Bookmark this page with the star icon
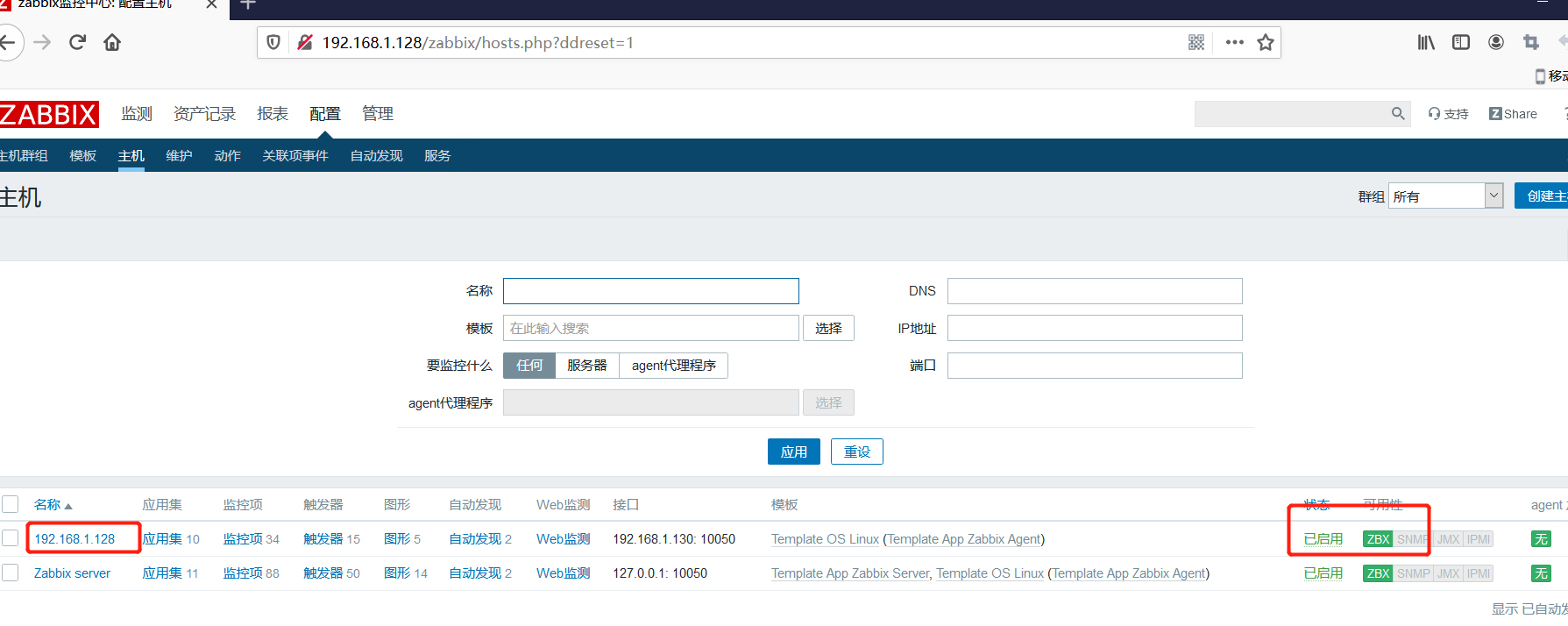 (x=1266, y=42)
